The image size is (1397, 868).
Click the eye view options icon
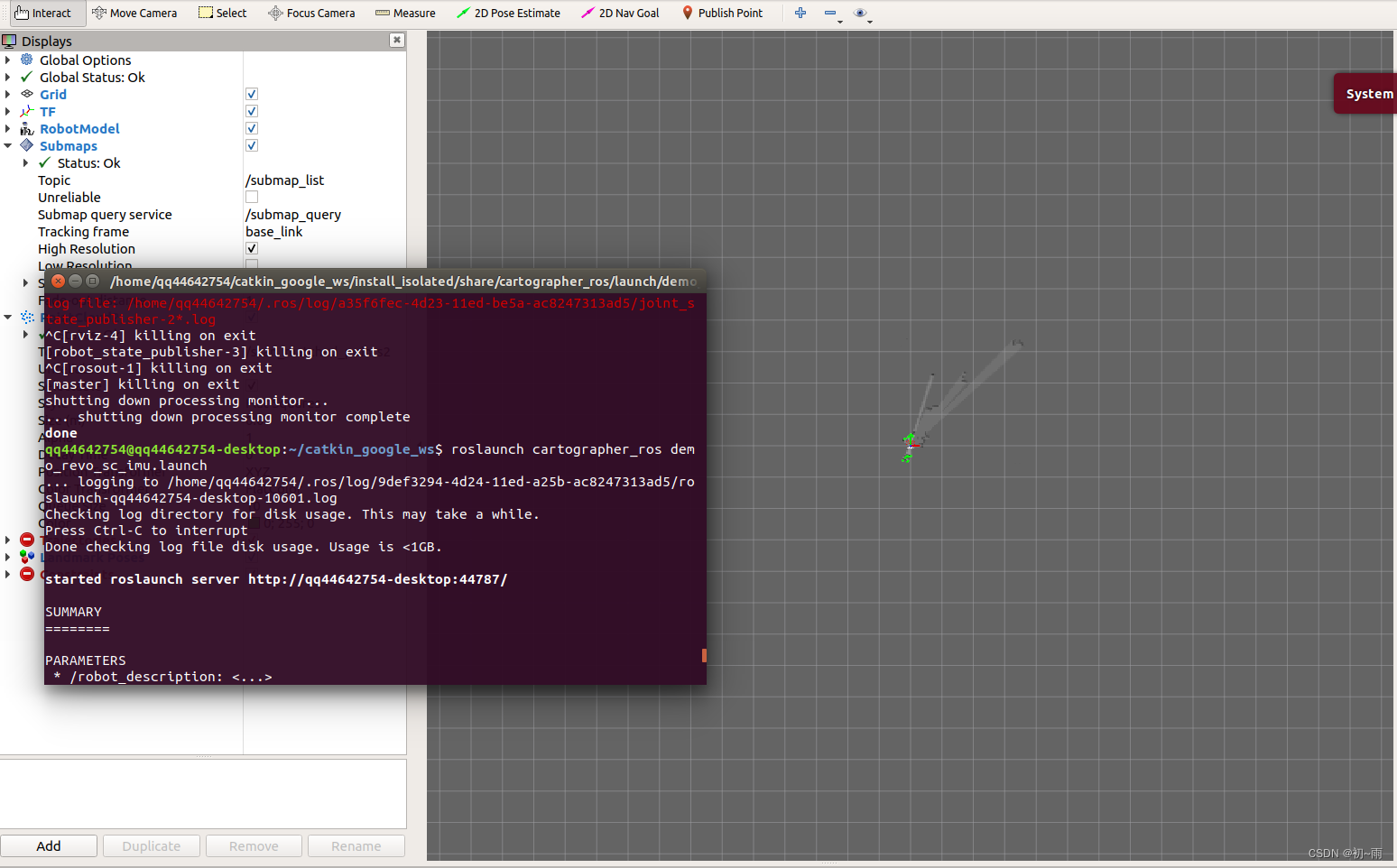click(860, 13)
